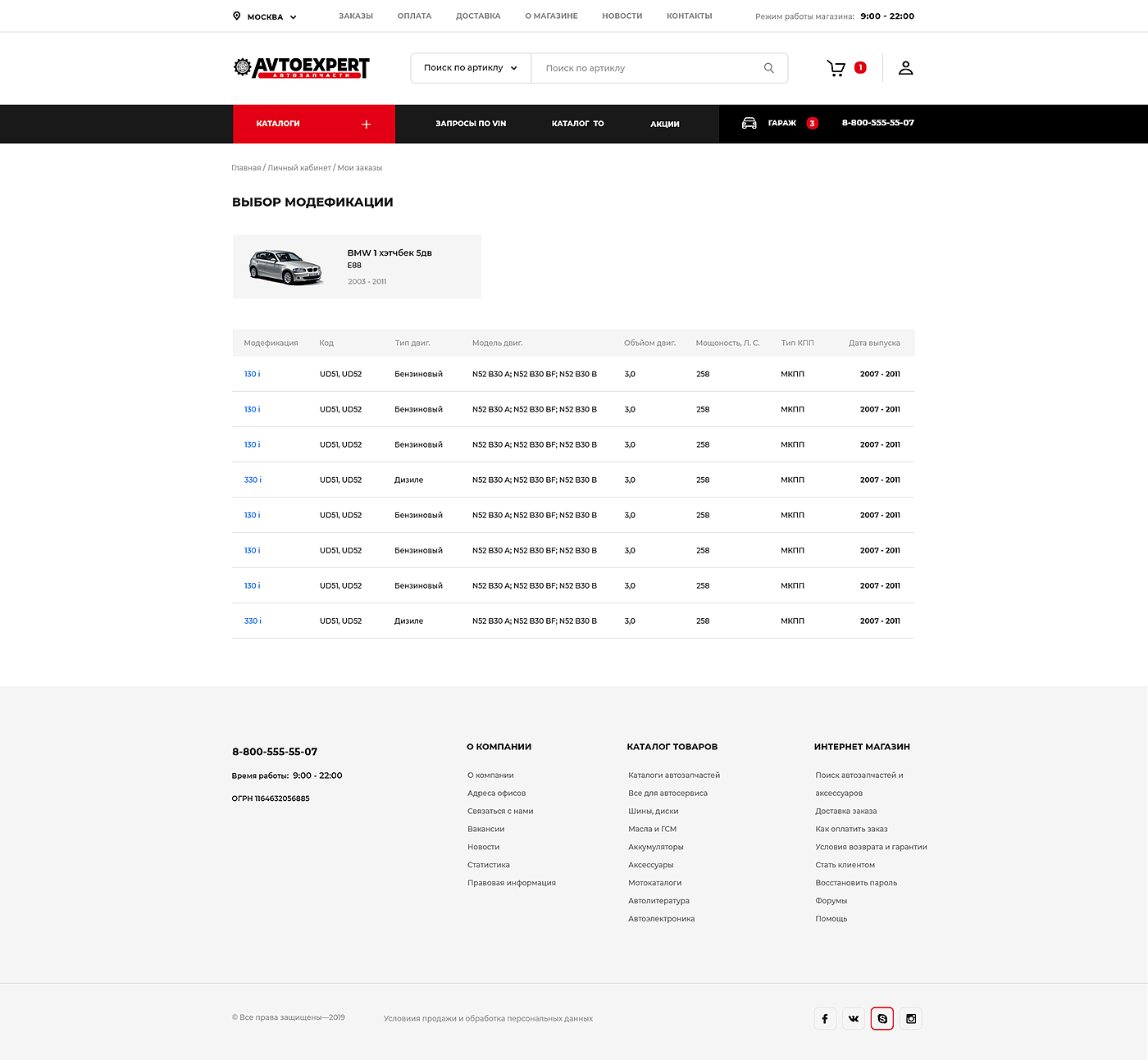Open Форумы footer link
1148x1060 pixels.
point(831,901)
